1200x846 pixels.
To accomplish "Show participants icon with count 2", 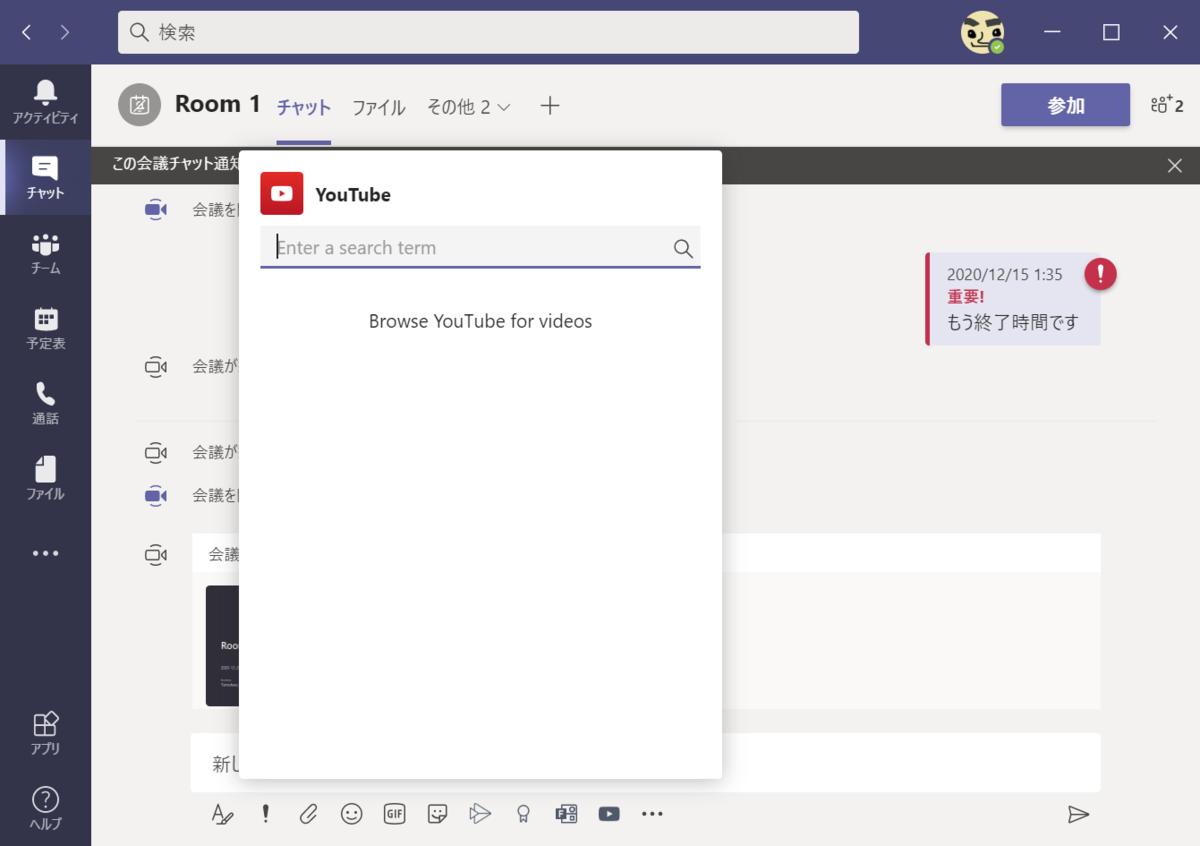I will (1167, 105).
